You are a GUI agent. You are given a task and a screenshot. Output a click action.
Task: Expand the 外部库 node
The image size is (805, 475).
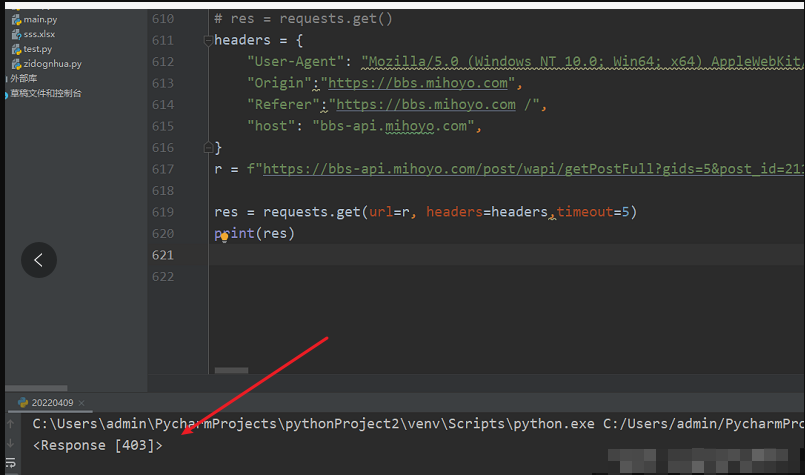23,78
